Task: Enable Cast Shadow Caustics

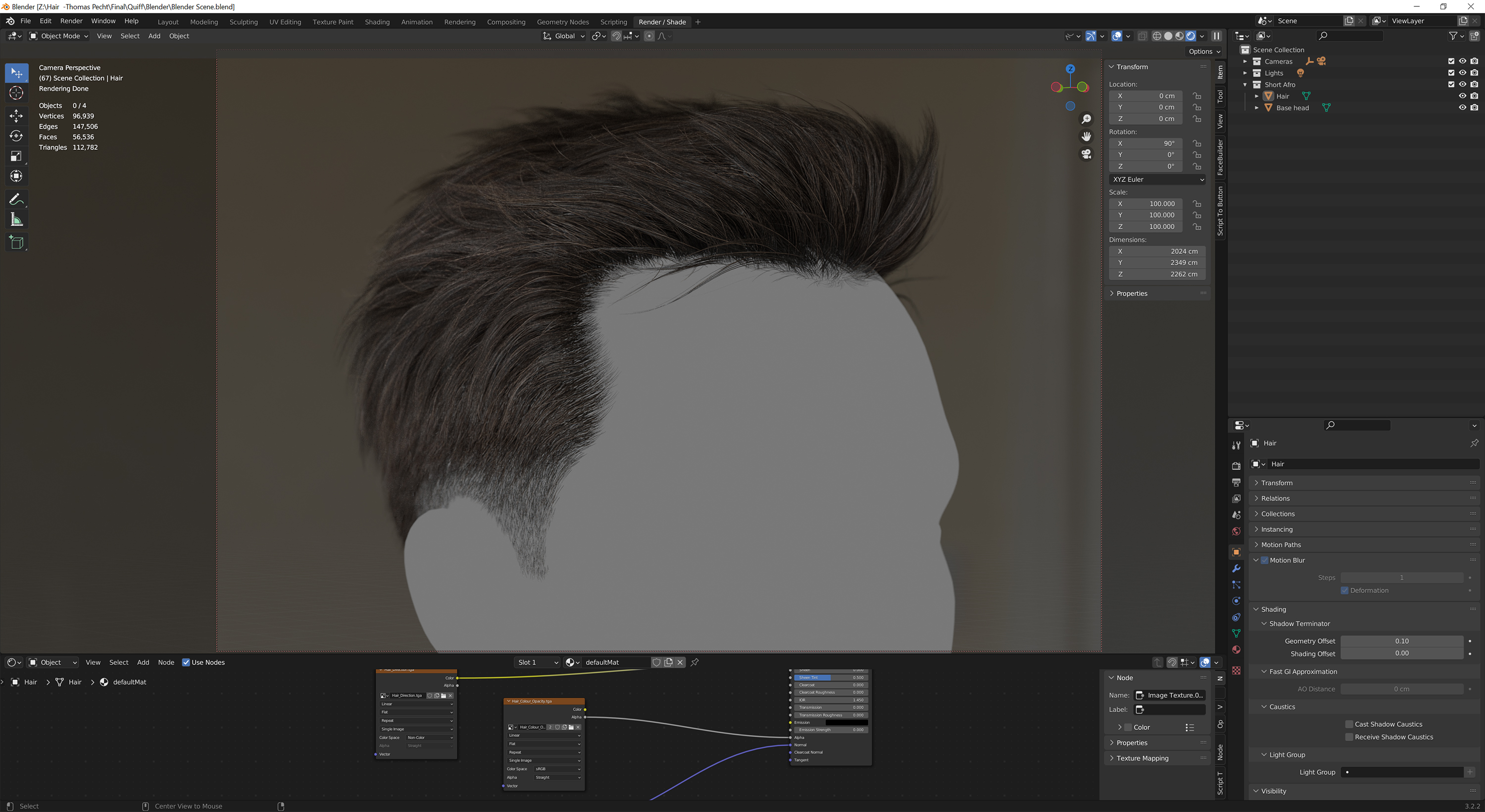Action: click(x=1349, y=724)
